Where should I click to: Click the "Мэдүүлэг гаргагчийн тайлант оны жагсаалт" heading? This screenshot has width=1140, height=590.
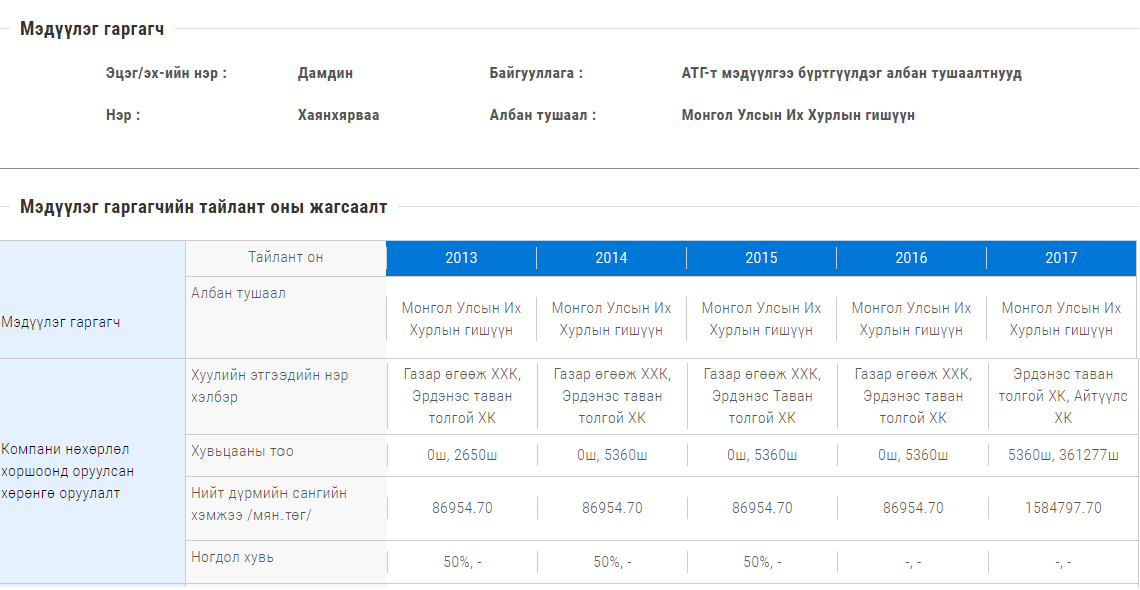tap(203, 207)
